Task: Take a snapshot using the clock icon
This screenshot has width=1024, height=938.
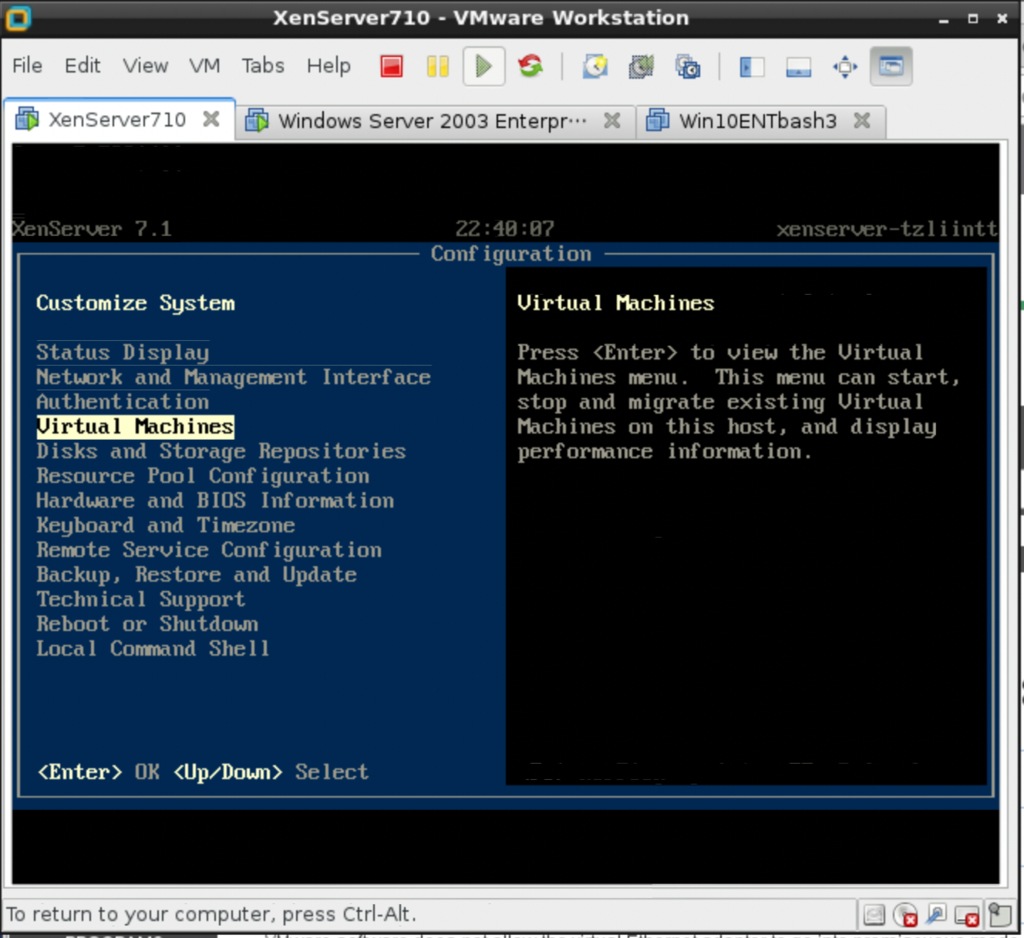Action: click(x=595, y=67)
